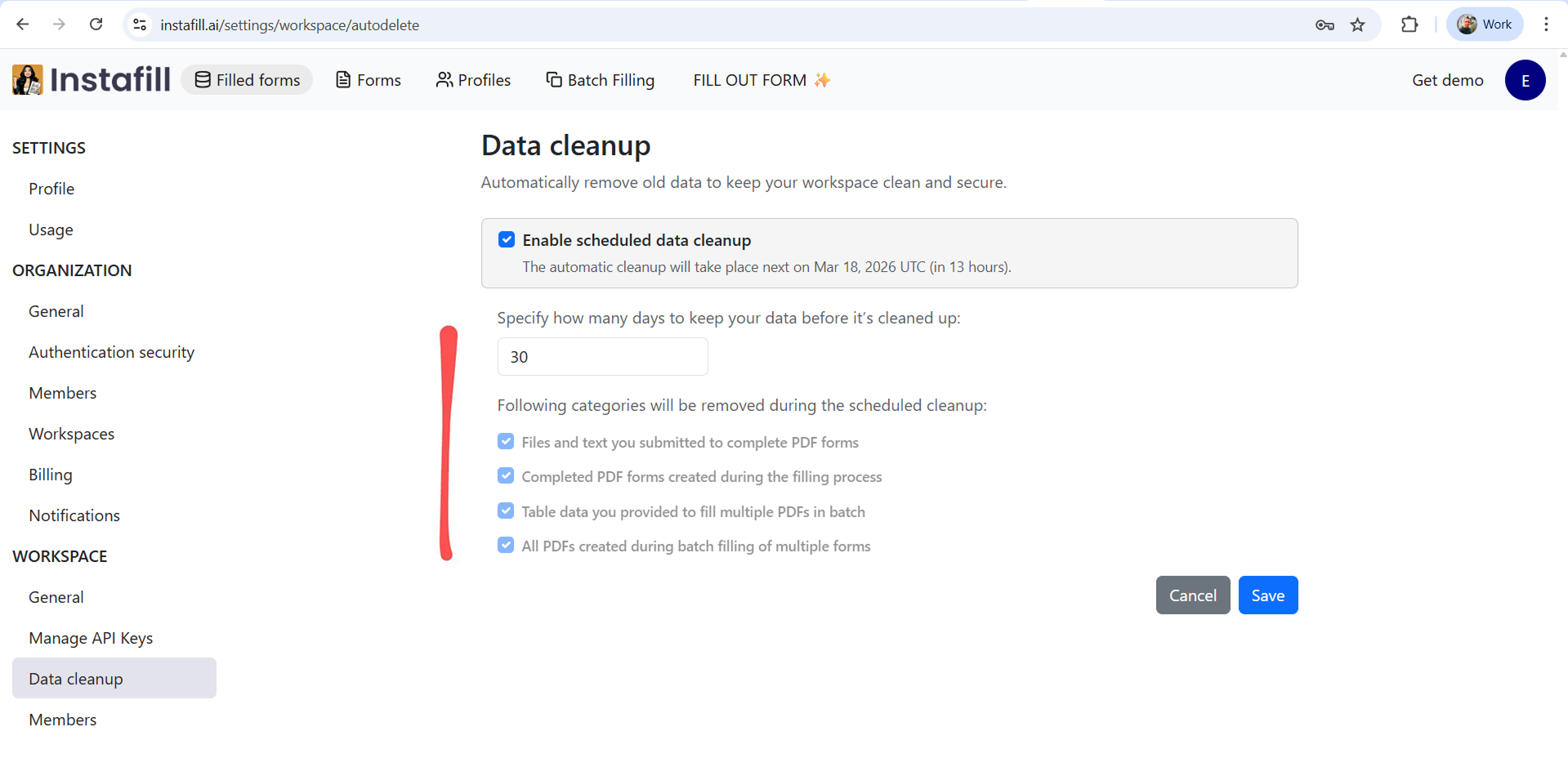The width and height of the screenshot is (1568, 758).
Task: Click the saved passwords key icon
Action: point(1325,25)
